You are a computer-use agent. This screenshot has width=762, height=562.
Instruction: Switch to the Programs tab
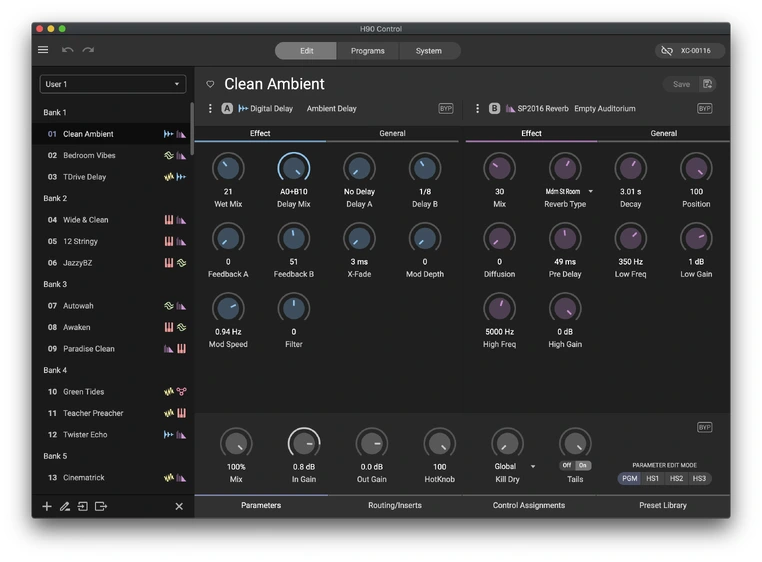point(368,51)
